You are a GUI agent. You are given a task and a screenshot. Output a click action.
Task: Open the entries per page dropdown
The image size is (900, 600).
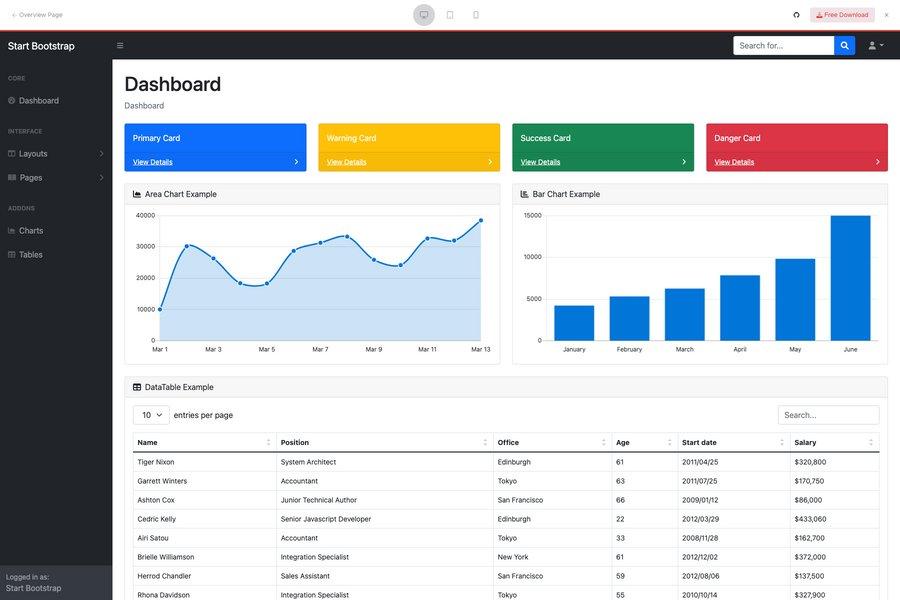click(x=150, y=412)
